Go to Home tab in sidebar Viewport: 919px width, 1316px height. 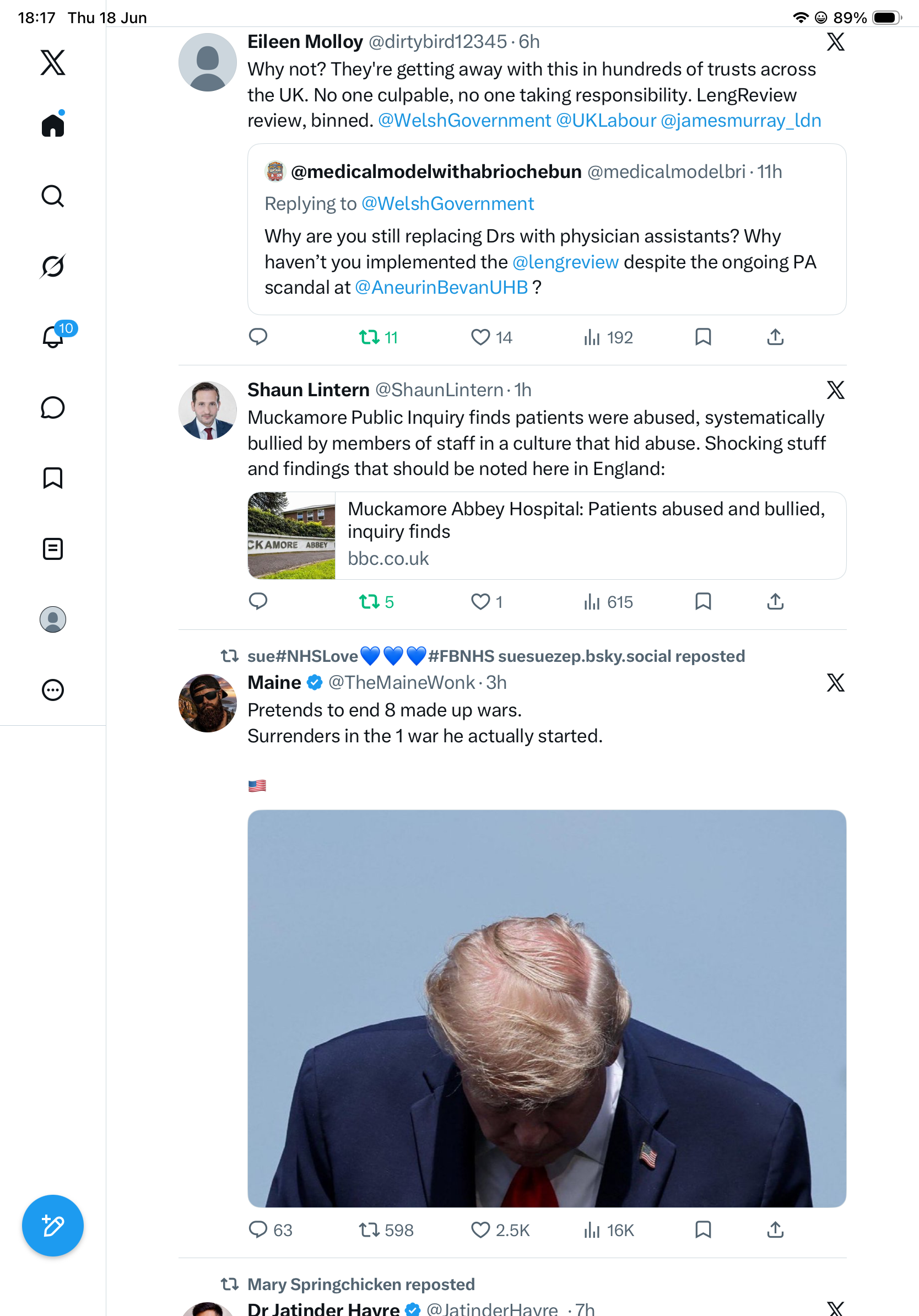53,125
